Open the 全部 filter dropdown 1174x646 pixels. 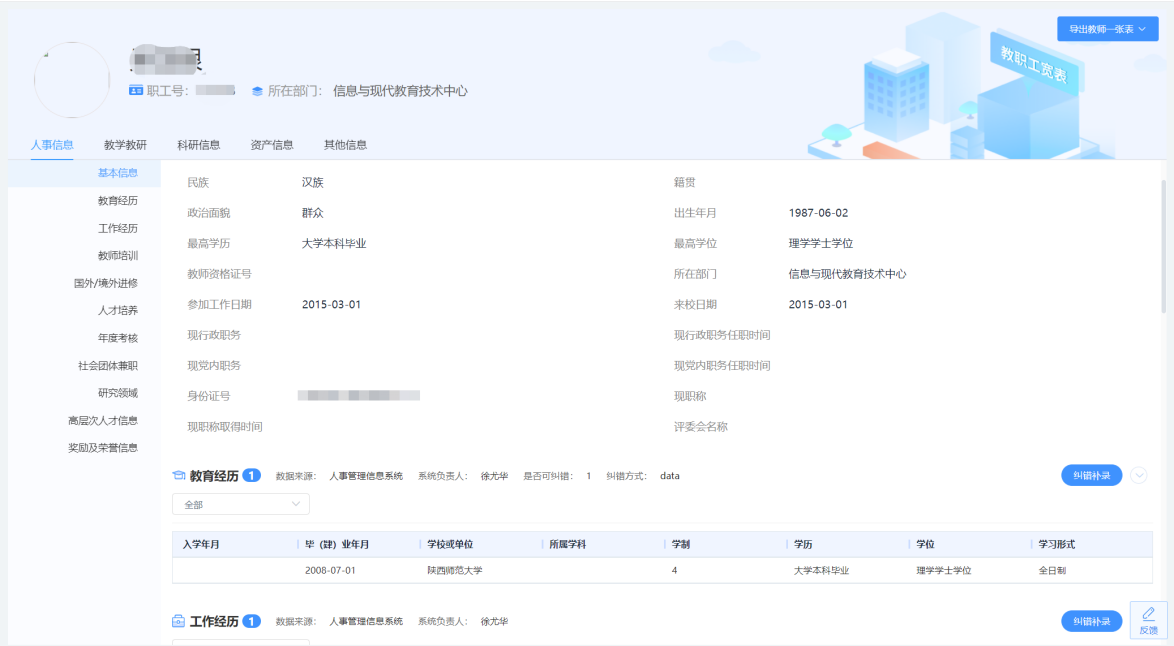241,505
